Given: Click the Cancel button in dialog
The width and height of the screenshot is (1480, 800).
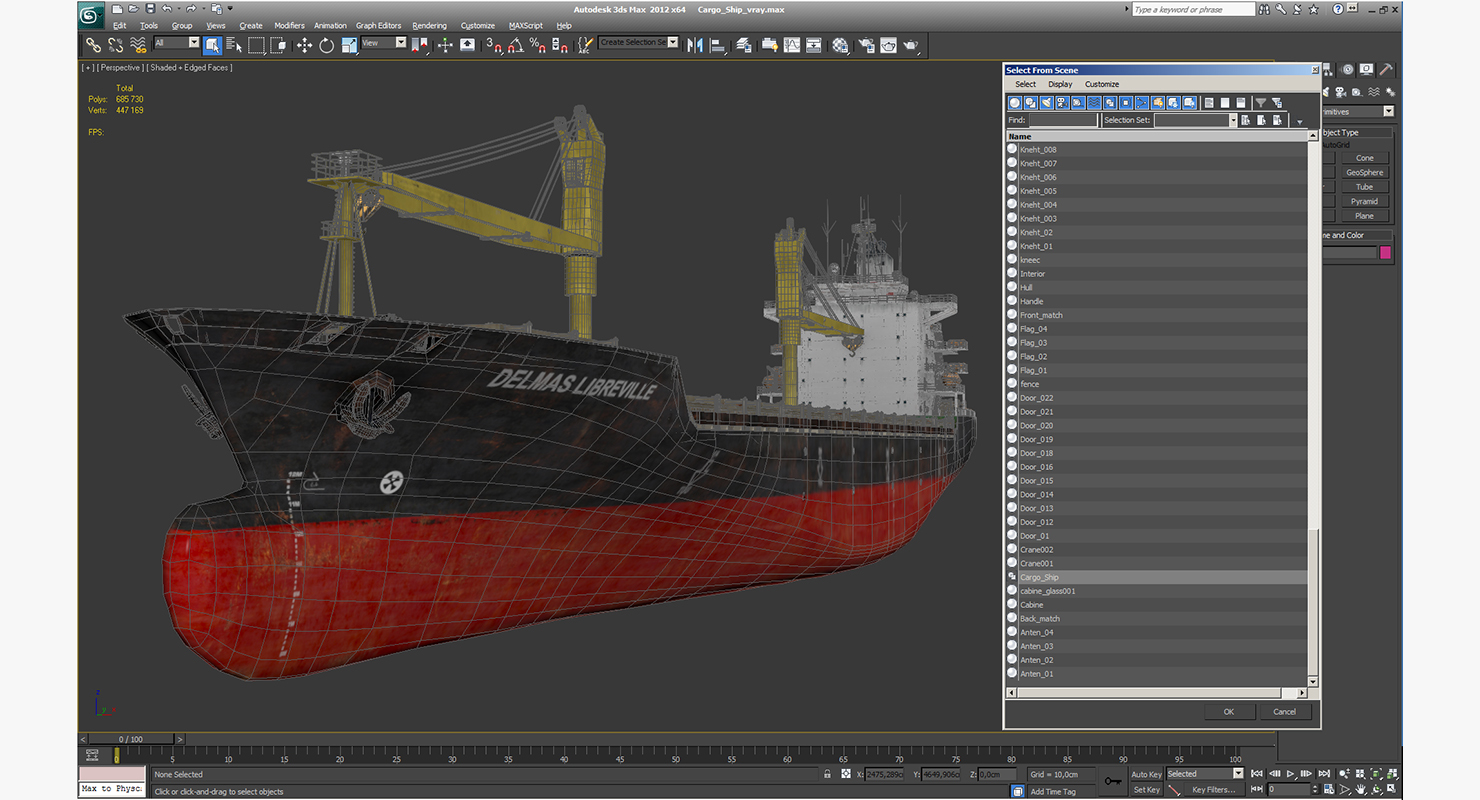Looking at the screenshot, I should click(x=1284, y=712).
